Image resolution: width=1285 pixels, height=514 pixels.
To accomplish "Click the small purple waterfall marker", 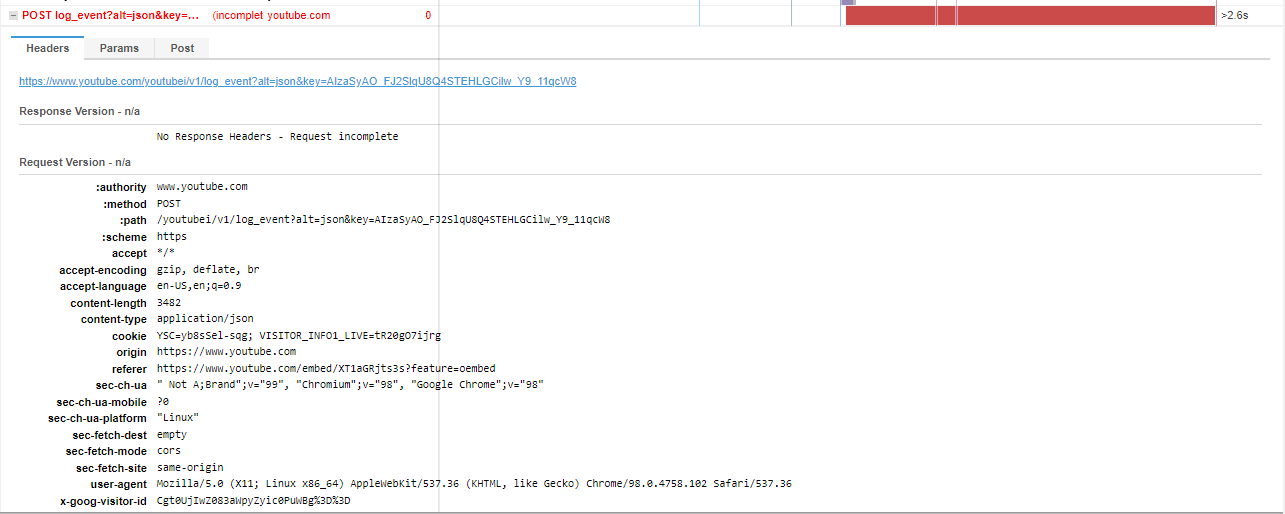I will [x=848, y=2].
